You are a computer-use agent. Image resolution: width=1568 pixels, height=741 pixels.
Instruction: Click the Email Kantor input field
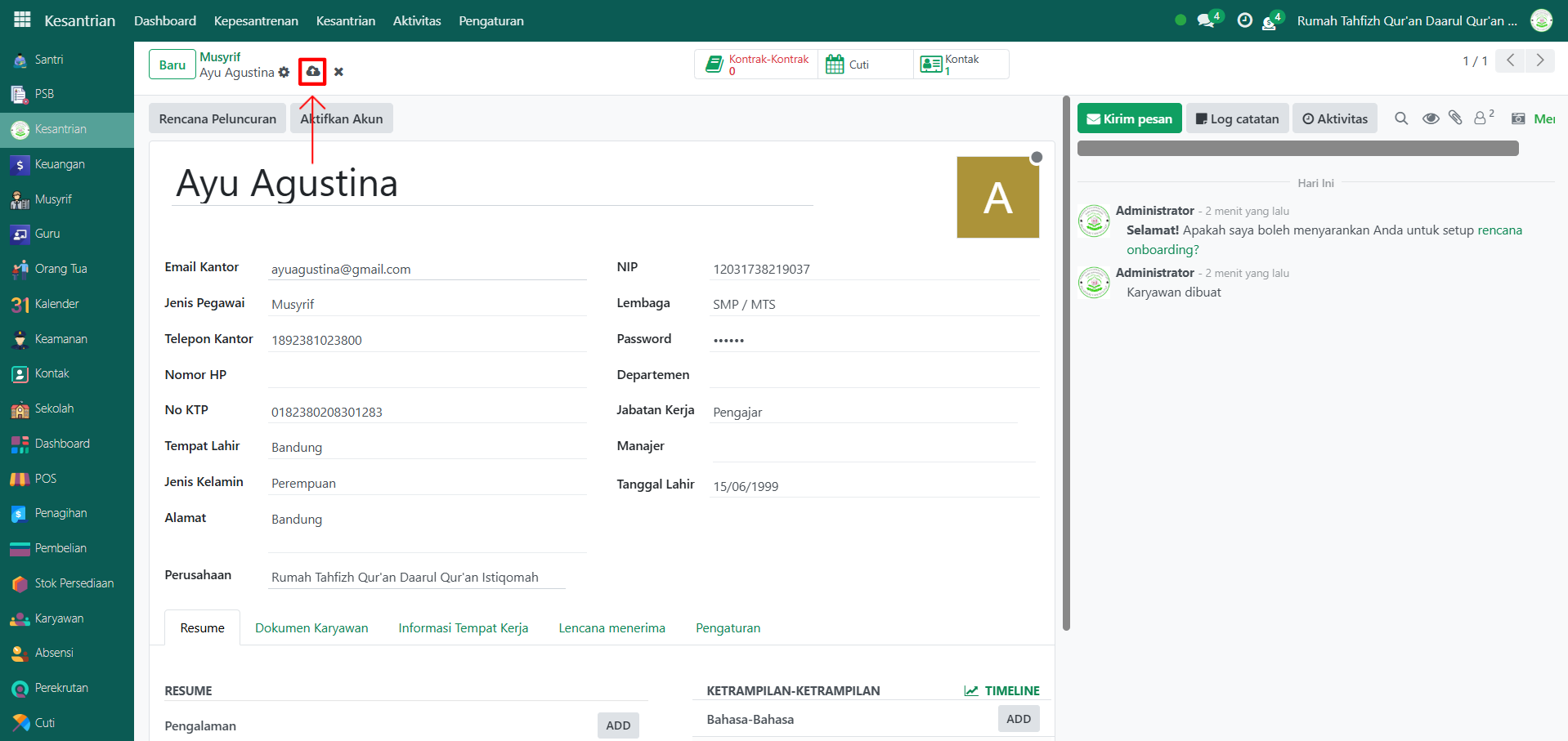pos(427,270)
